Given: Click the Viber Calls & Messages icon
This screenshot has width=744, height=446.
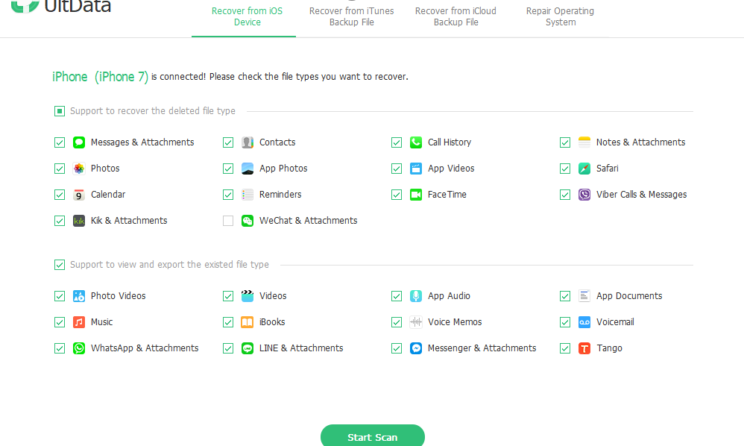Looking at the screenshot, I should [584, 194].
